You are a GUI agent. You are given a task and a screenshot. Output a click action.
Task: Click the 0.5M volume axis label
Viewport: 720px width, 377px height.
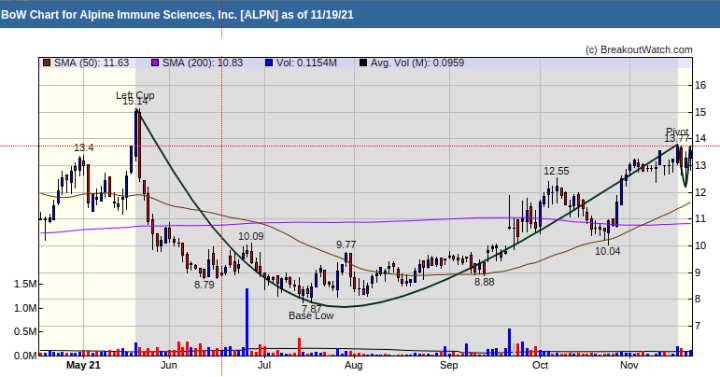25,332
